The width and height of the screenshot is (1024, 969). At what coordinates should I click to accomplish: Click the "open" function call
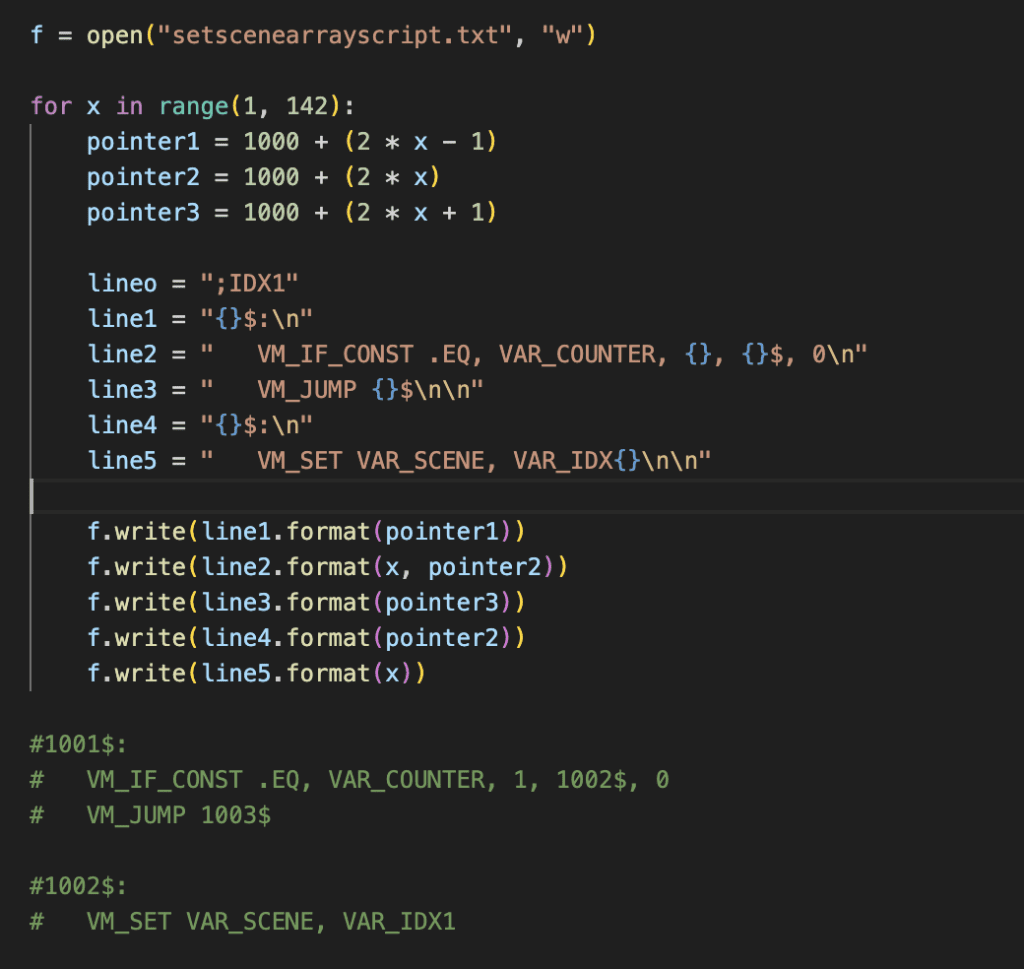point(114,35)
